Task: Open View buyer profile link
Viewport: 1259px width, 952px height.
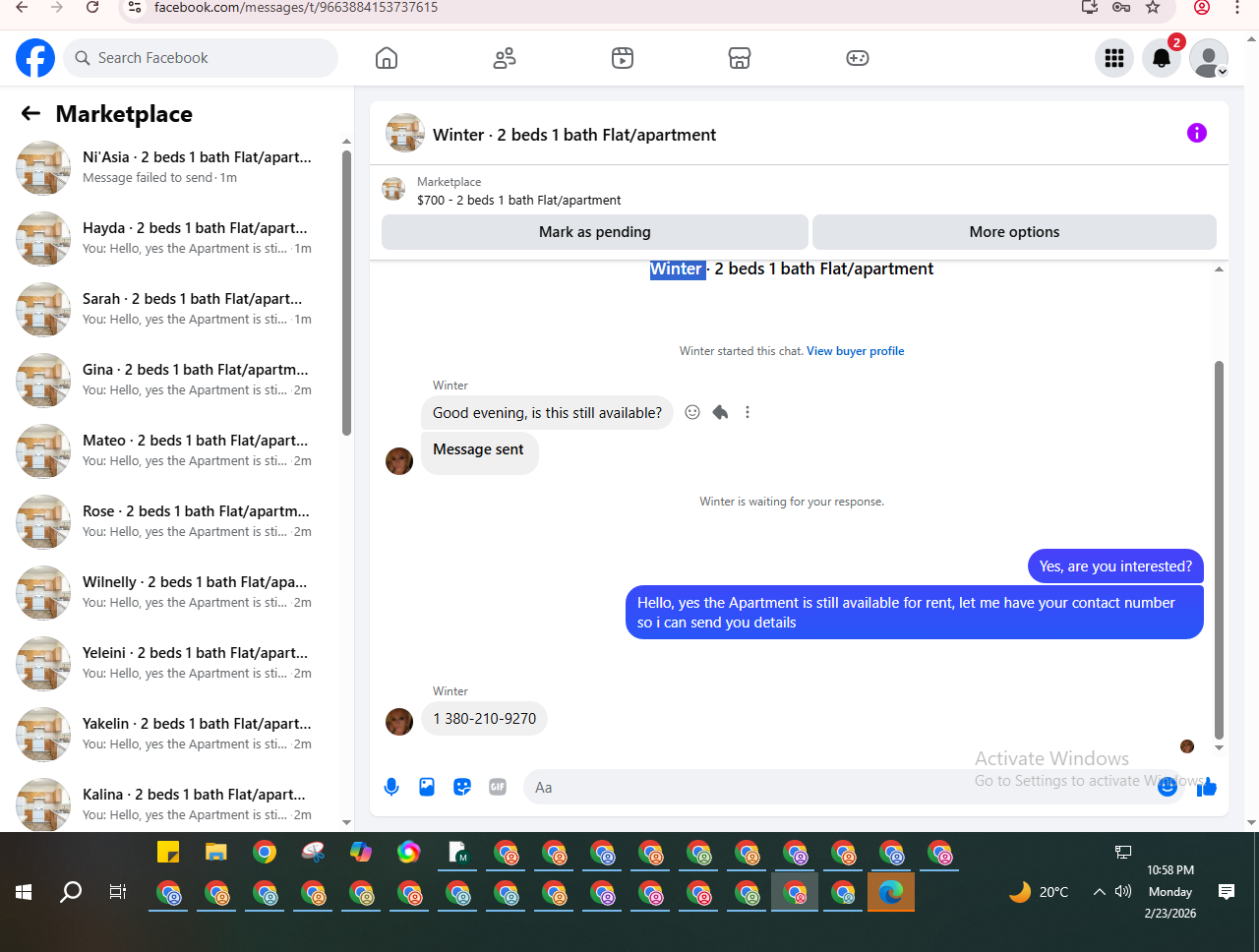Action: coord(855,351)
